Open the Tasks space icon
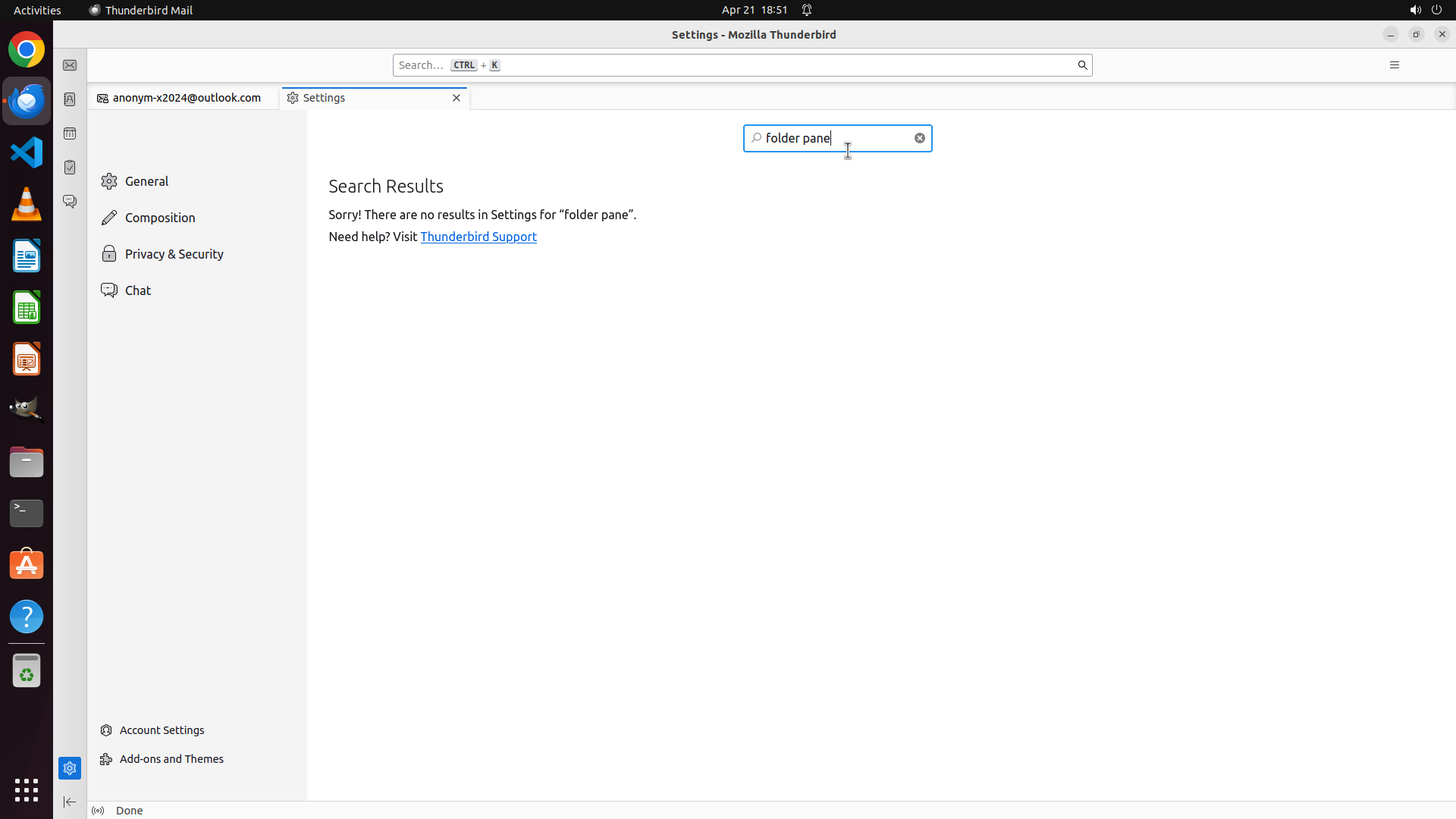Image resolution: width=1456 pixels, height=819 pixels. (70, 168)
